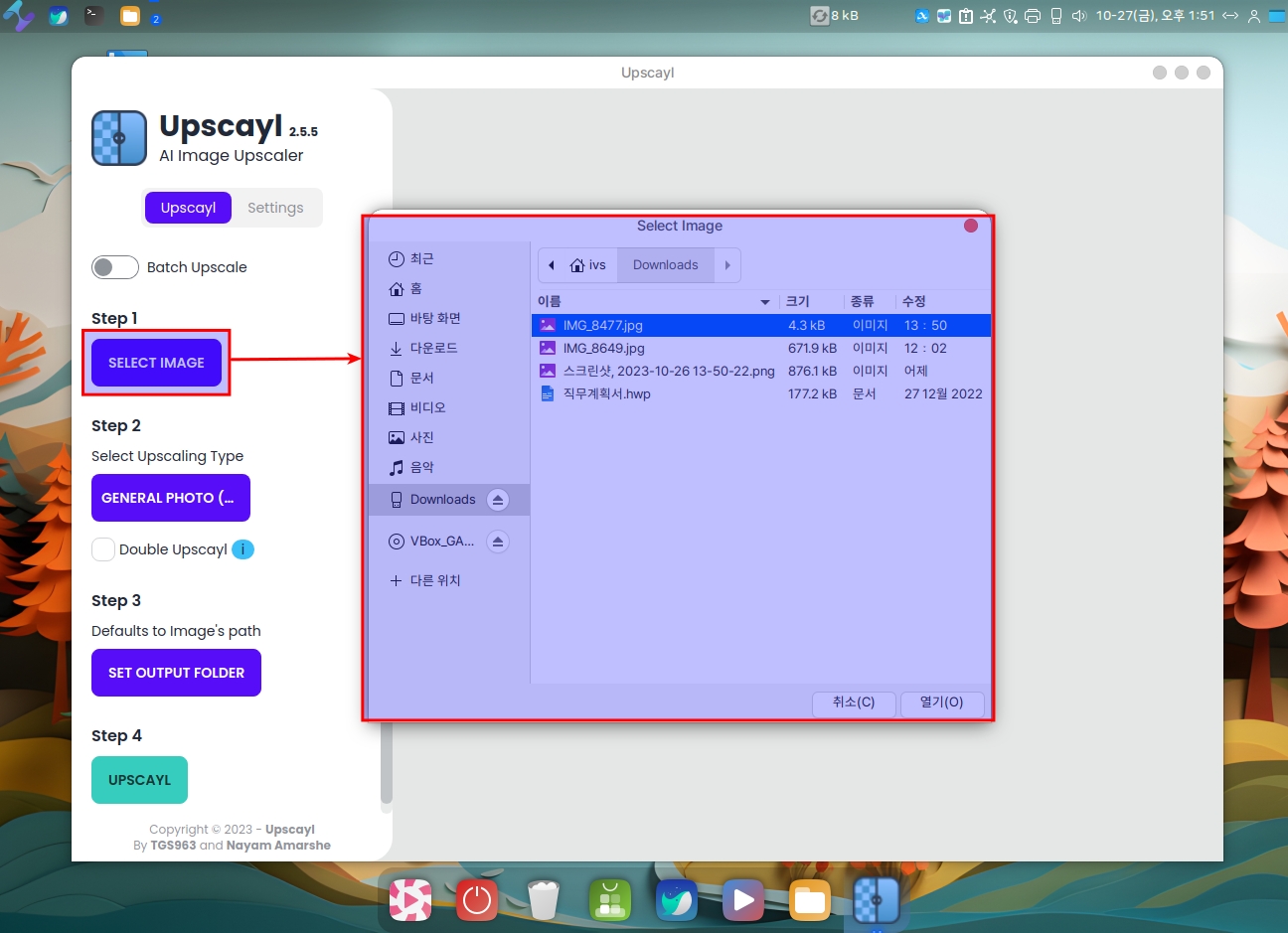Eject the VBox_GA disc
Image resolution: width=1288 pixels, height=933 pixels.
pos(498,542)
